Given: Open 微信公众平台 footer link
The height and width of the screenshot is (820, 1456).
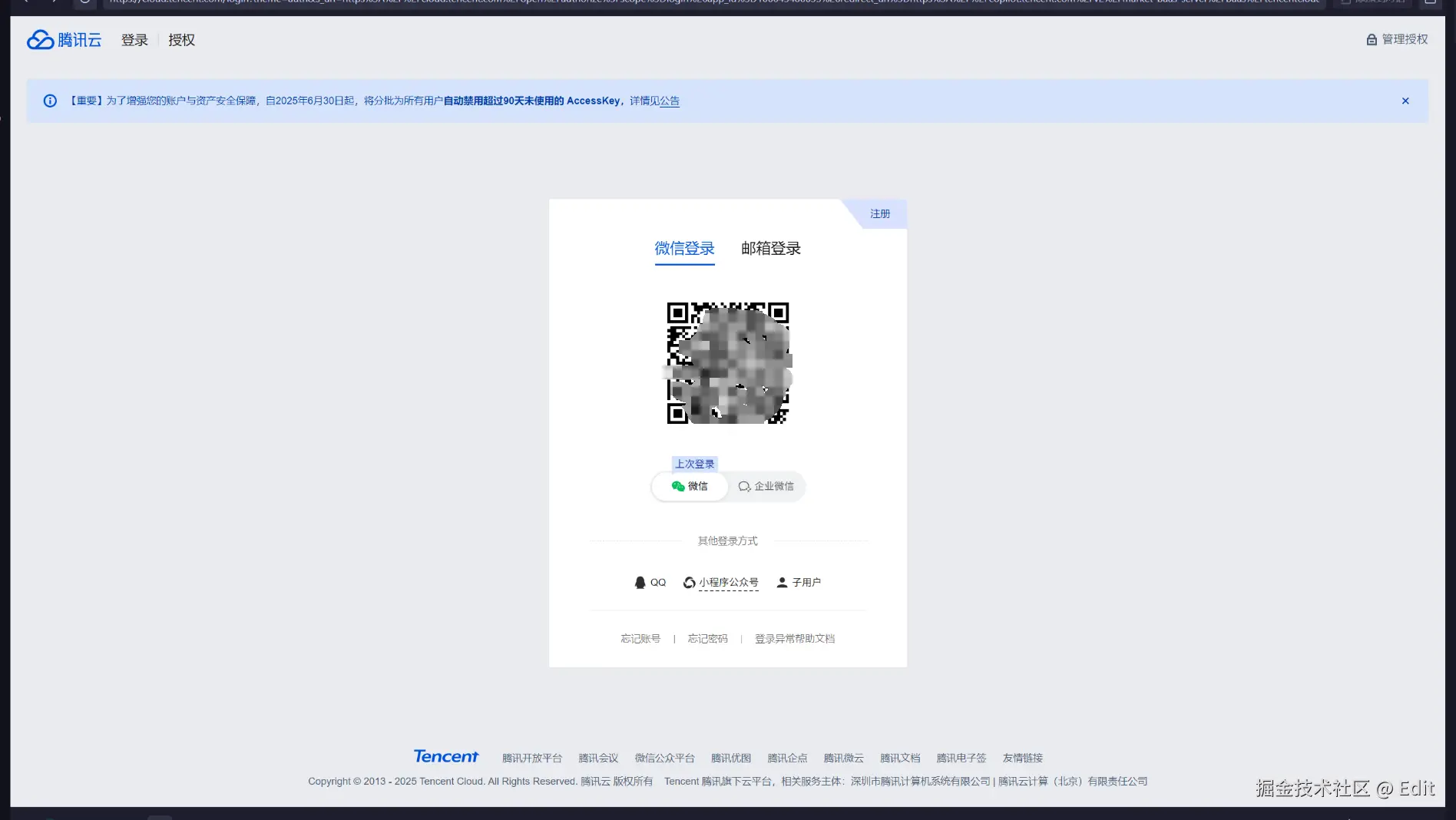Looking at the screenshot, I should 664,758.
